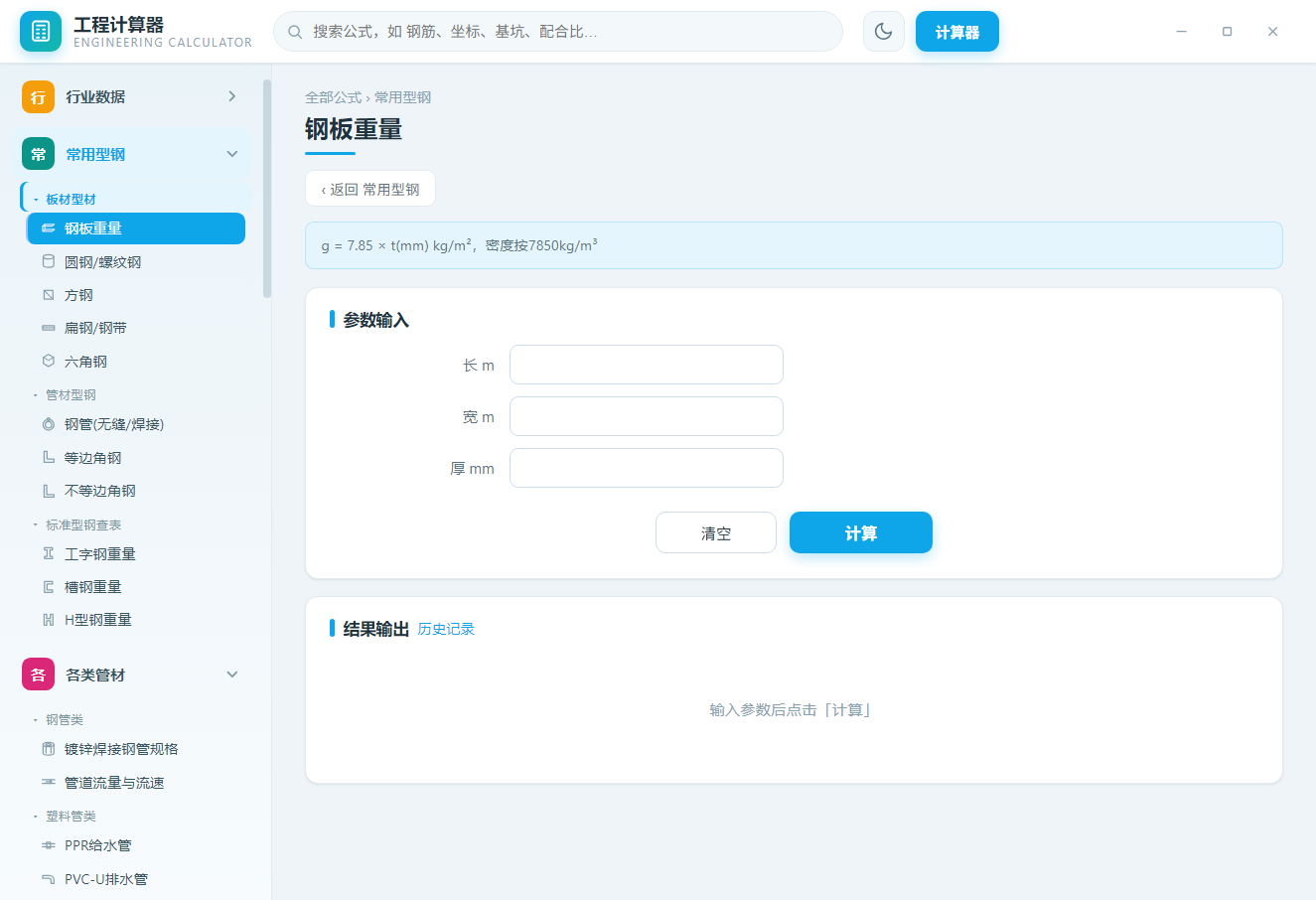Click the orange 行业数据 category icon

(x=38, y=97)
